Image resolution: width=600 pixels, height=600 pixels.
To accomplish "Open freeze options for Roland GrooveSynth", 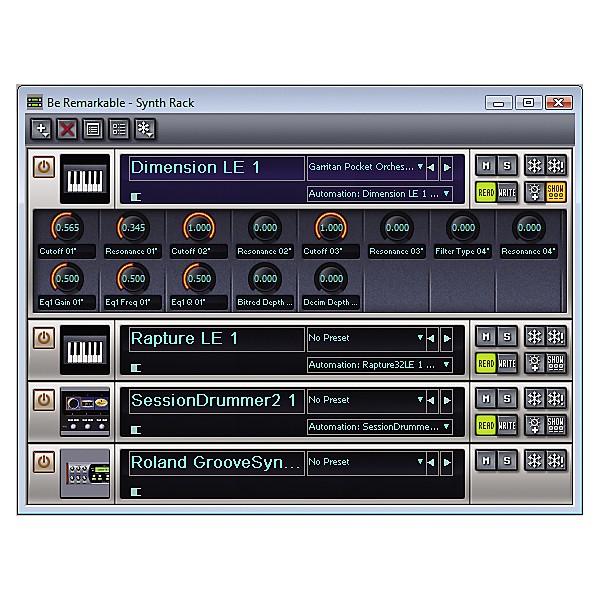I will [556, 461].
